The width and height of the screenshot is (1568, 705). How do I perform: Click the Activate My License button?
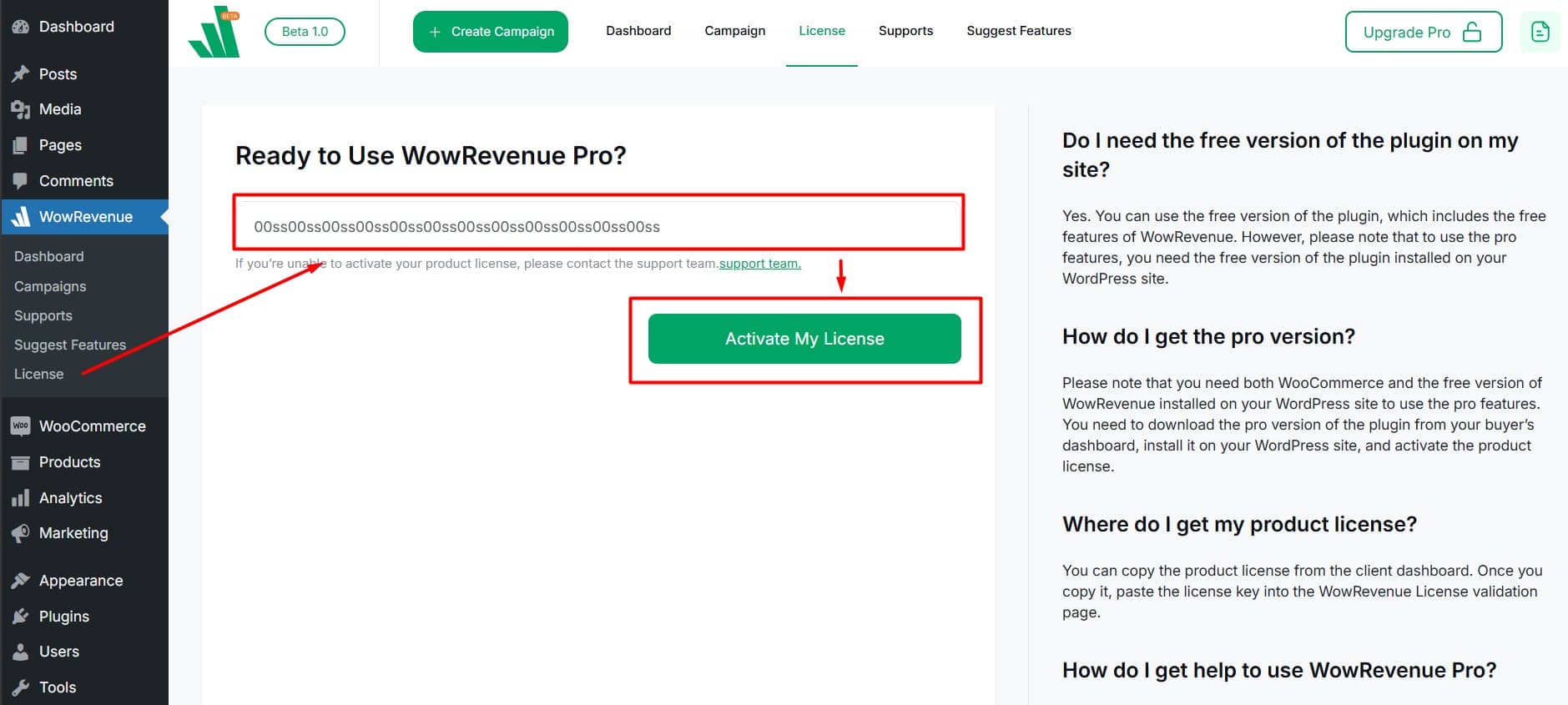[804, 339]
